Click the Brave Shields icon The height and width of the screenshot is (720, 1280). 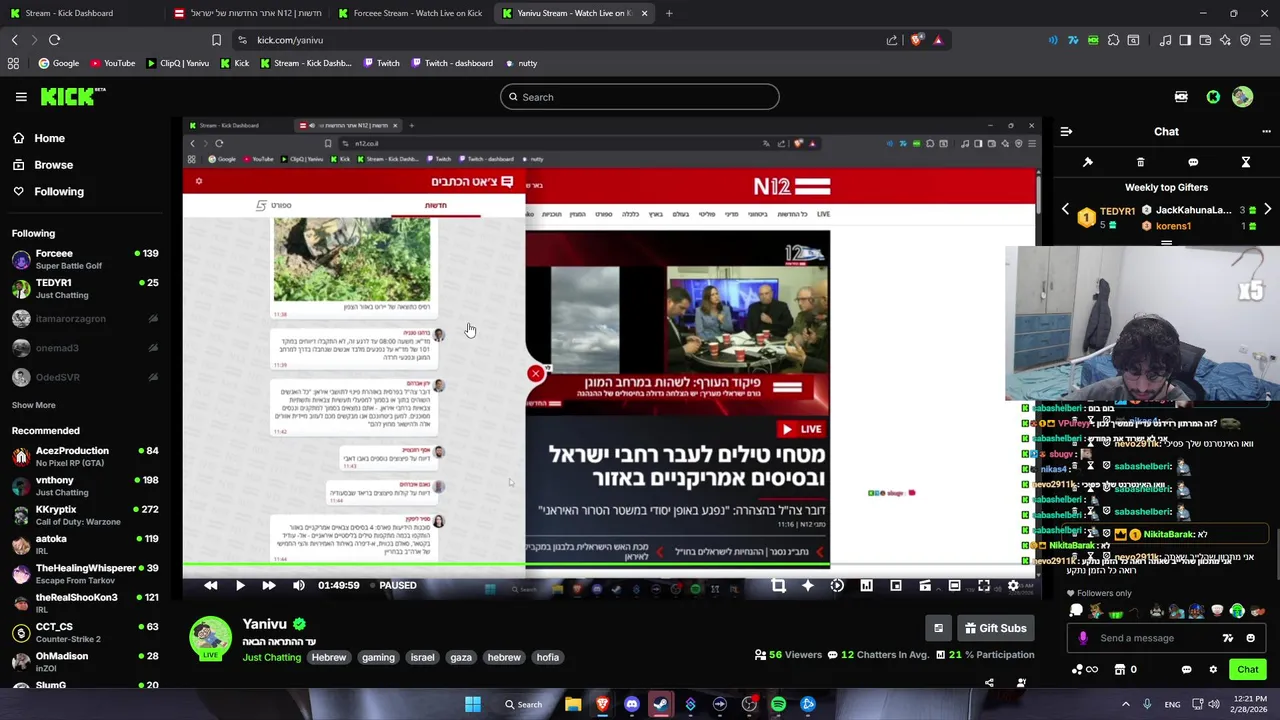pos(916,40)
